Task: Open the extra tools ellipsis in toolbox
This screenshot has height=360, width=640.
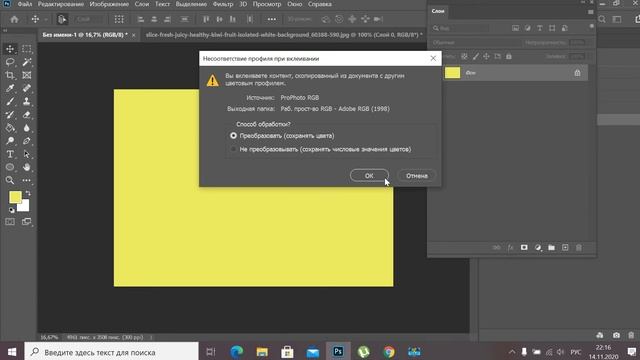Action: pos(27,180)
